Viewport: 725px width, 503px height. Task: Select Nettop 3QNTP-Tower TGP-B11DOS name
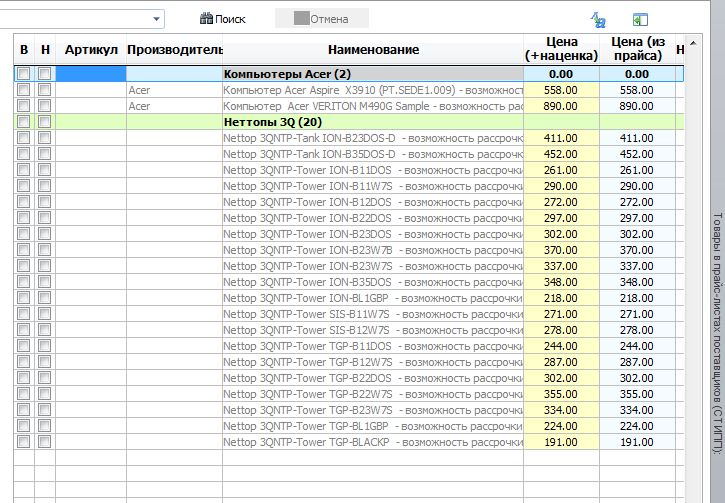coord(373,346)
